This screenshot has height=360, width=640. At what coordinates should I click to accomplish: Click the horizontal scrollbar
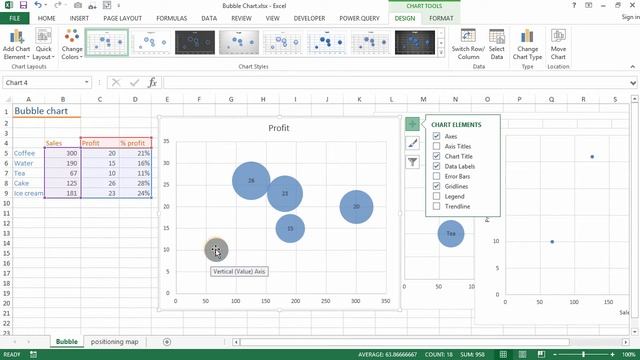pos(404,342)
